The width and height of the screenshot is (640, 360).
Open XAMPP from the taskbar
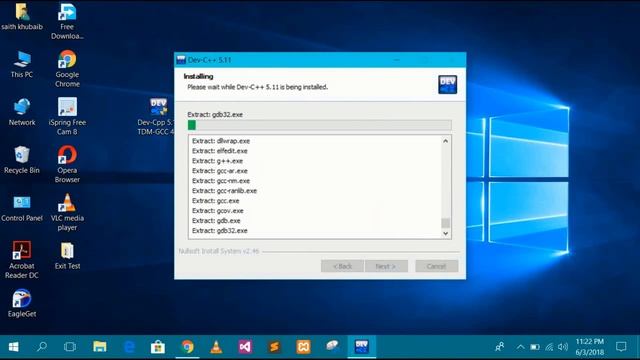coord(303,347)
